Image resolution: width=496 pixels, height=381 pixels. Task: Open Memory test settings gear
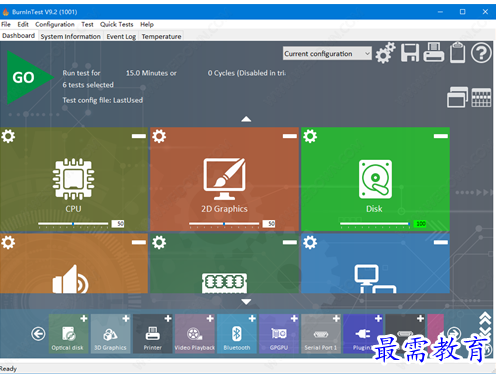point(159,242)
